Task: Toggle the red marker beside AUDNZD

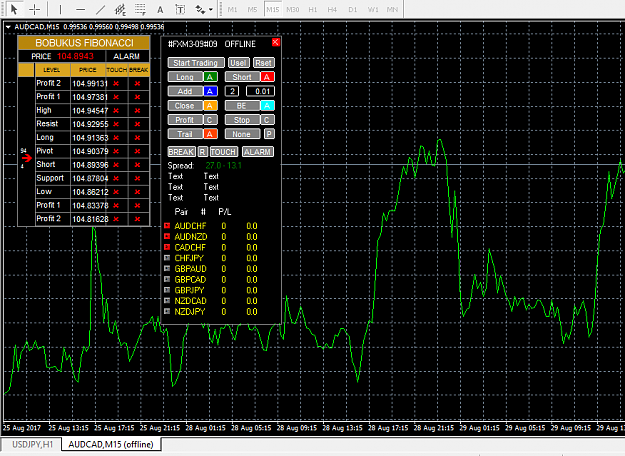Action: coord(167,236)
